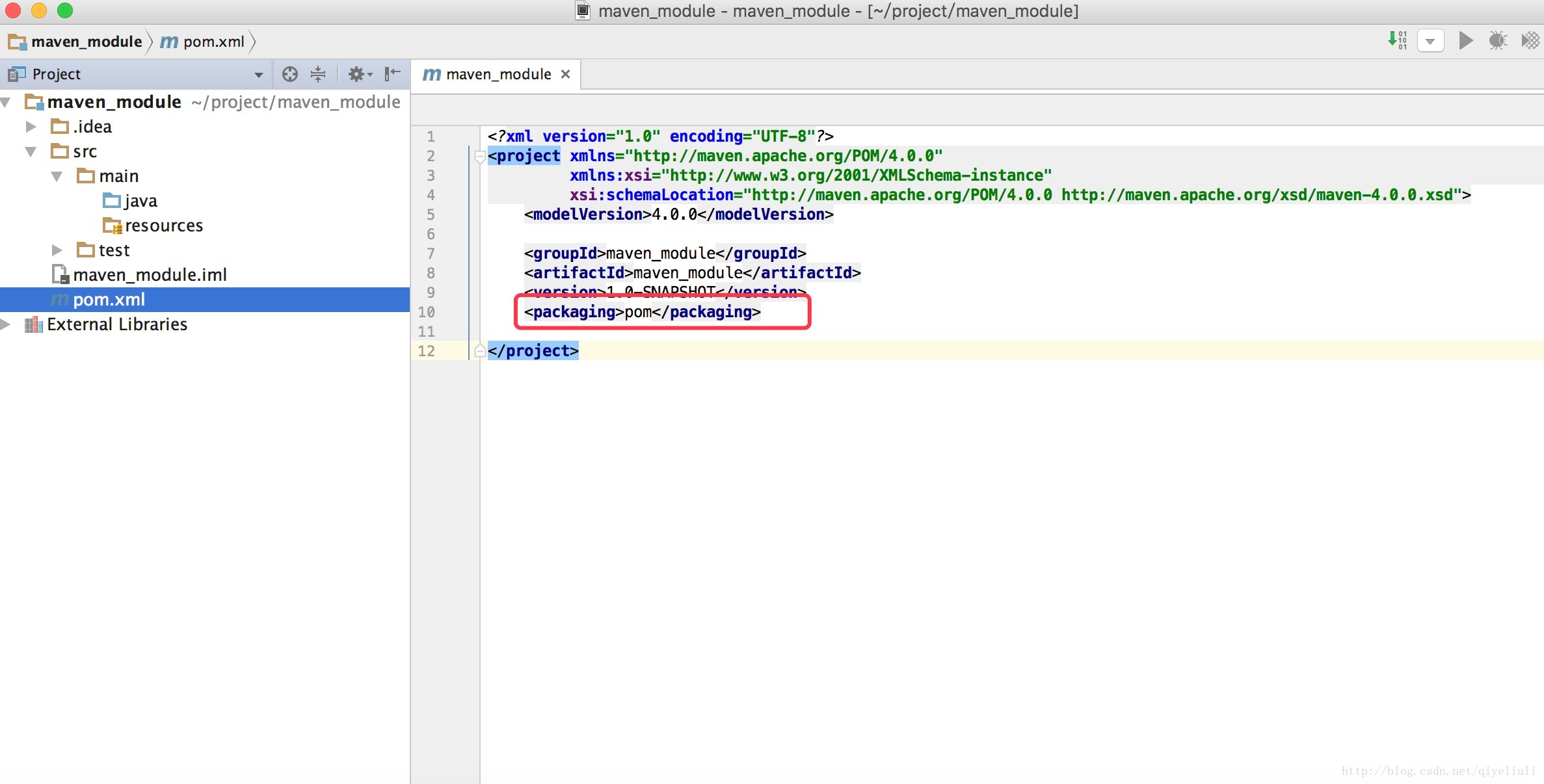Click the Debug bug icon
The height and width of the screenshot is (784, 1544).
[1498, 41]
